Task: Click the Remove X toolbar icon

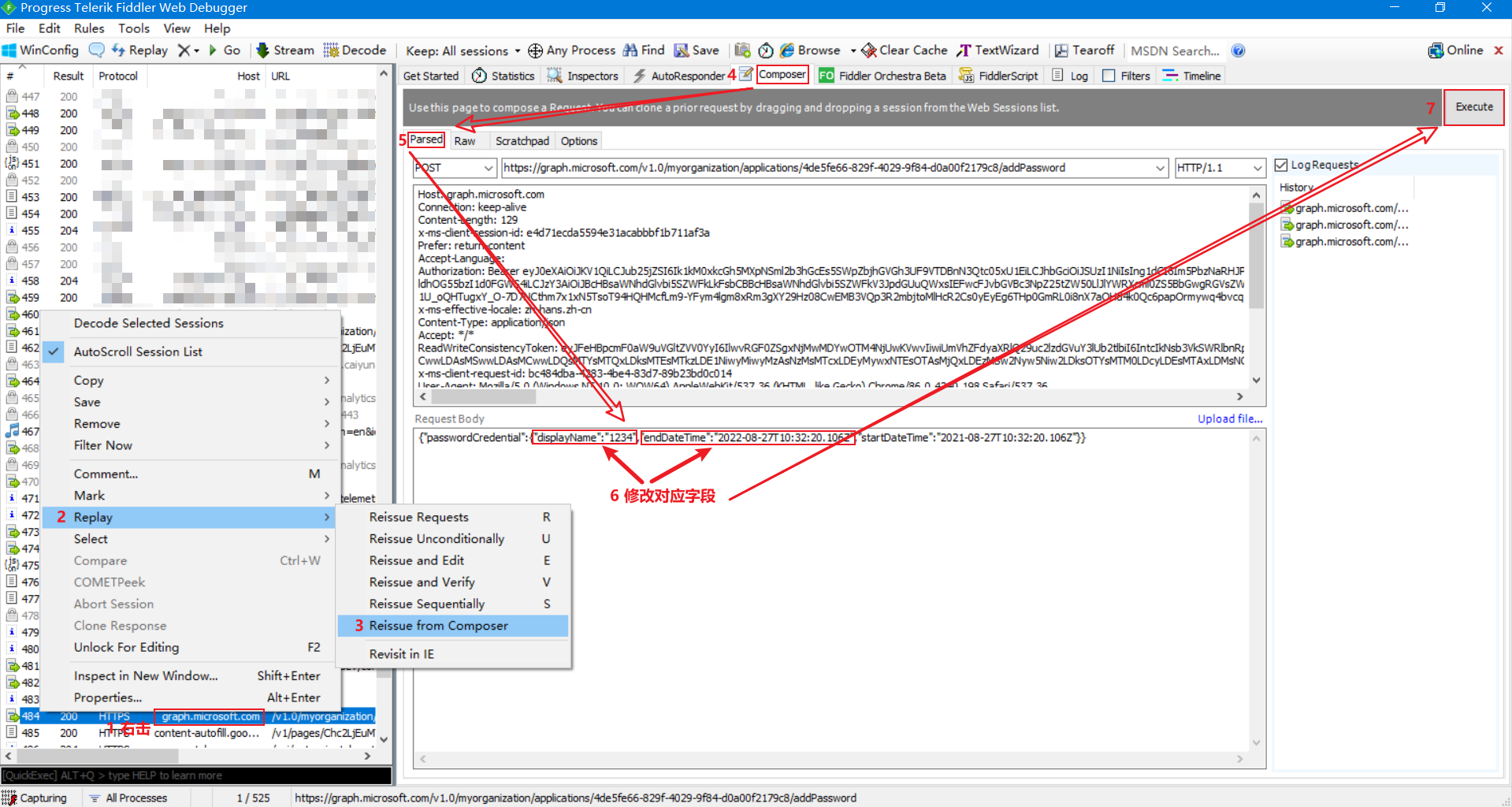Action: (x=184, y=50)
